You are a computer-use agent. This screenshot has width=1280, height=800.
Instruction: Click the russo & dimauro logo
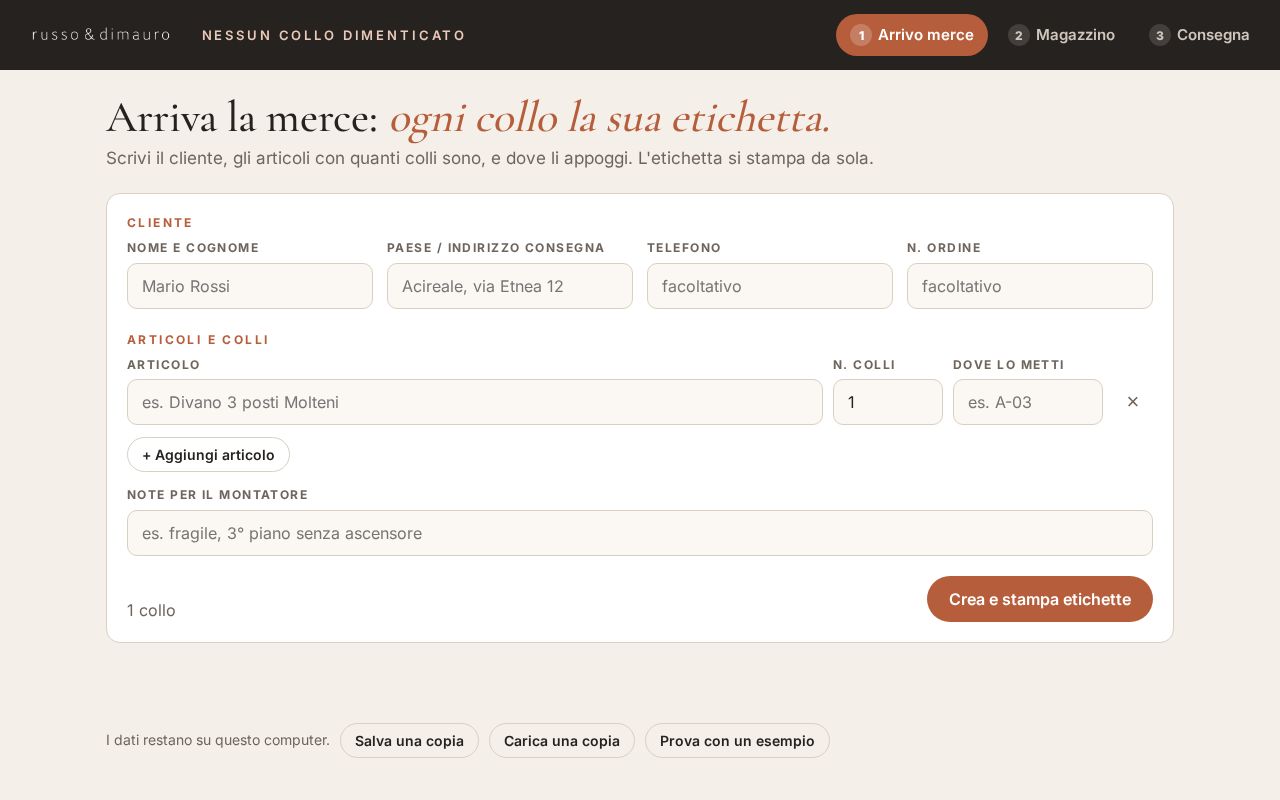coord(101,35)
